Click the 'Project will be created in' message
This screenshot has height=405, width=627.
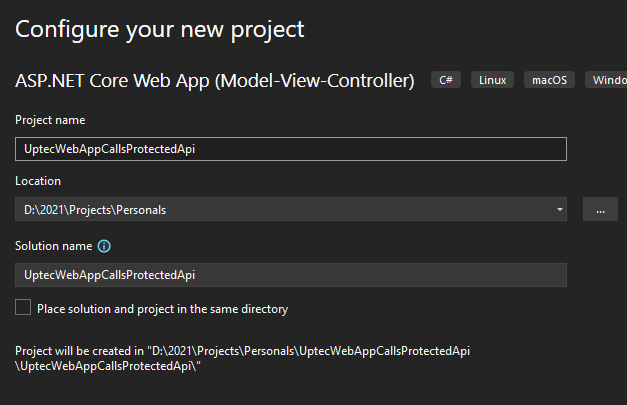pos(242,351)
